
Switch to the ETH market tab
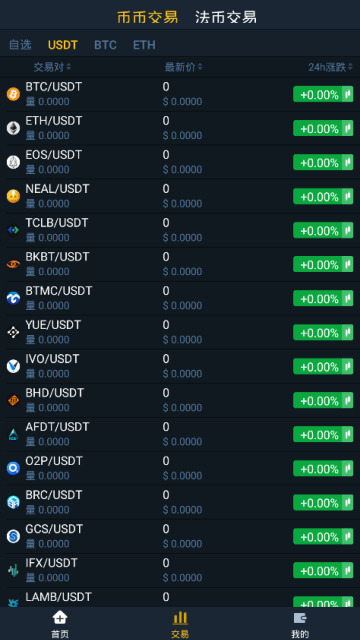pyautogui.click(x=144, y=45)
